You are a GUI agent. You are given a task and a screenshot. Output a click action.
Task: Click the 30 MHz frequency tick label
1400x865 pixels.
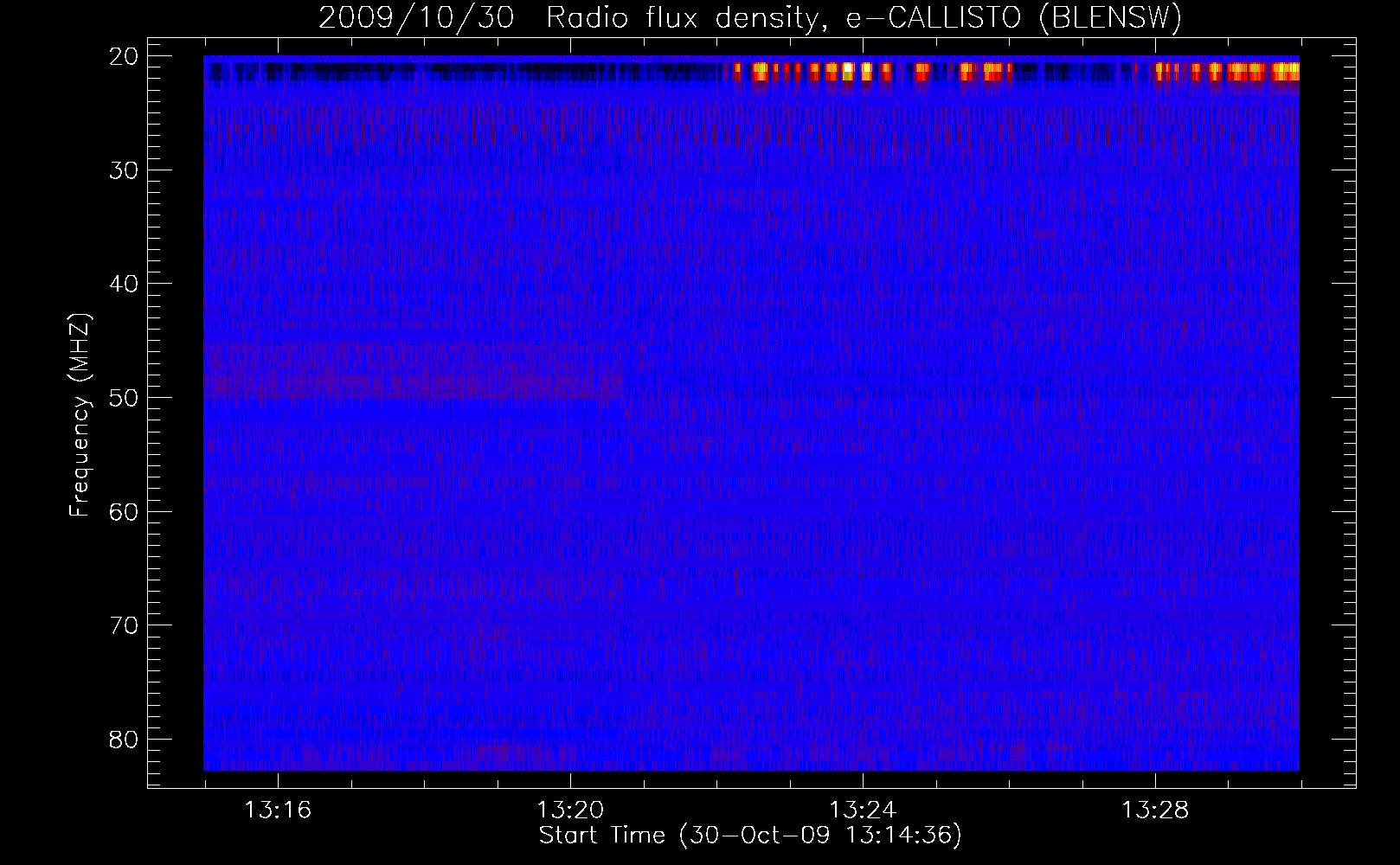coord(123,170)
